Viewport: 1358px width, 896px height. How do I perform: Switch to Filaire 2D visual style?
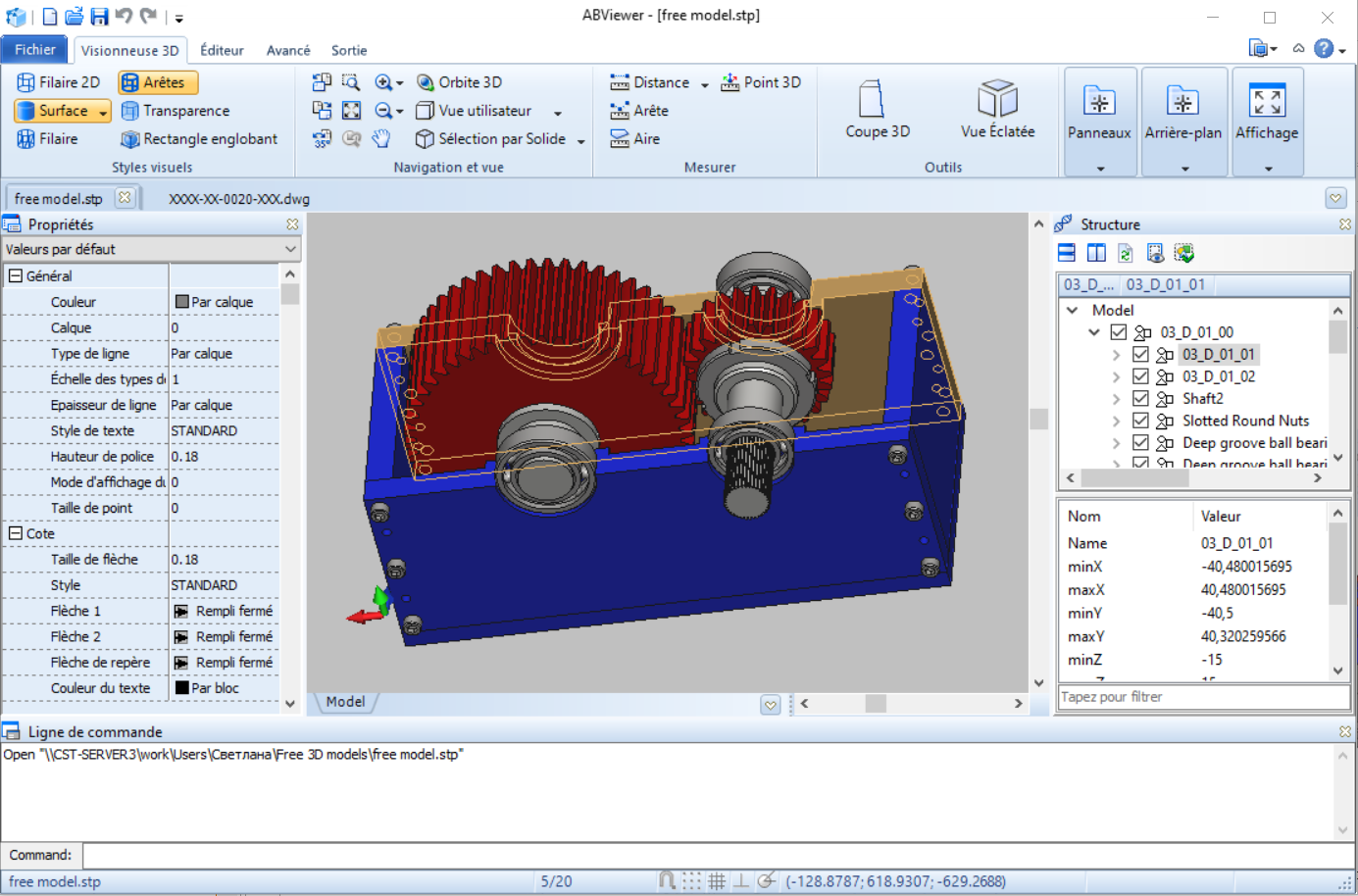coord(58,82)
